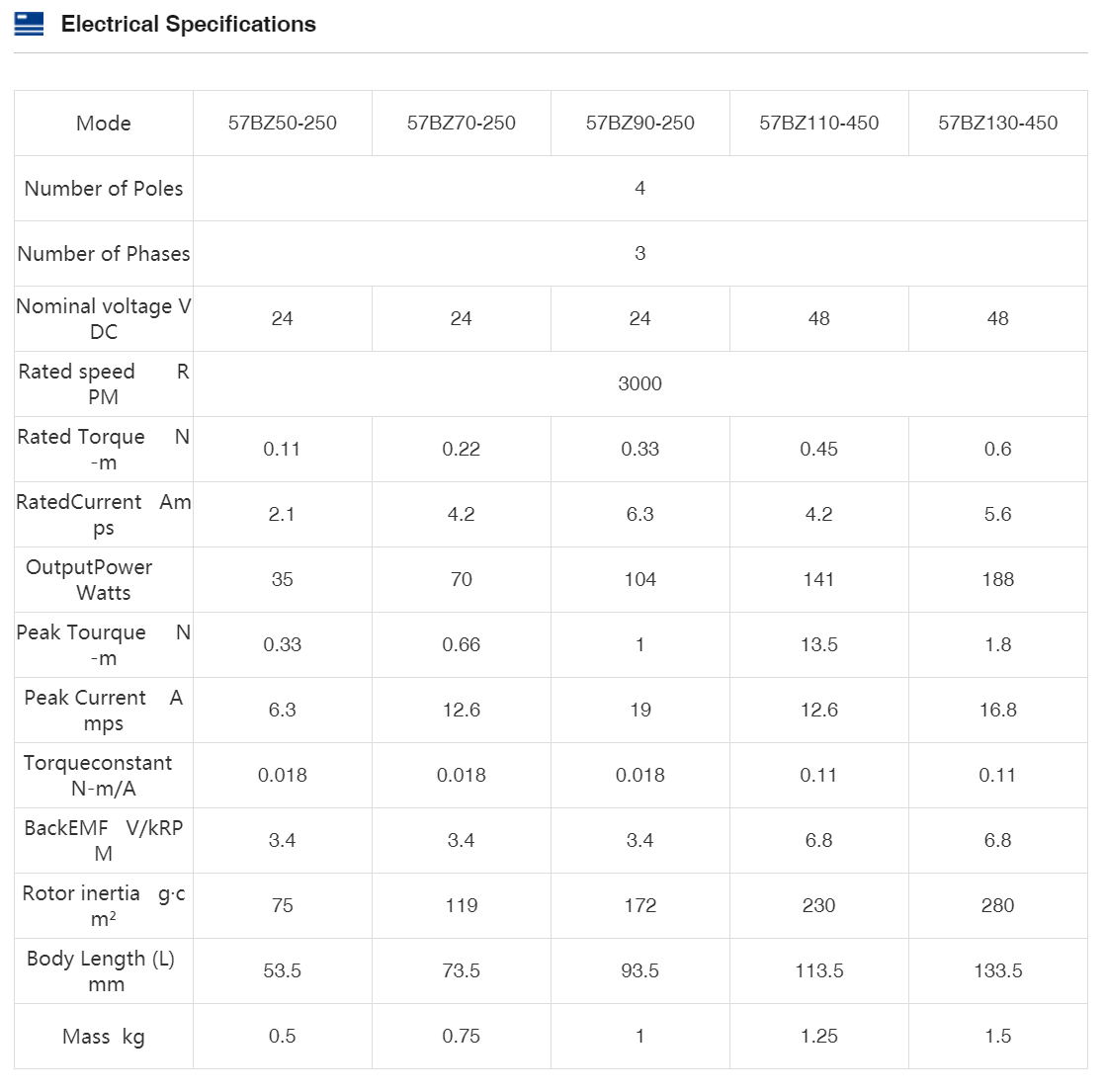Select the Number of Phases row label
1106x1092 pixels.
pyautogui.click(x=104, y=254)
